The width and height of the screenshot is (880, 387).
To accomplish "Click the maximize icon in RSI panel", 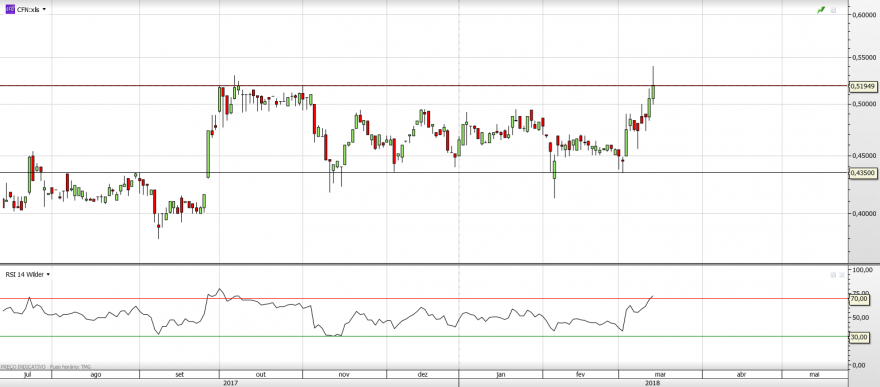I will point(833,275).
